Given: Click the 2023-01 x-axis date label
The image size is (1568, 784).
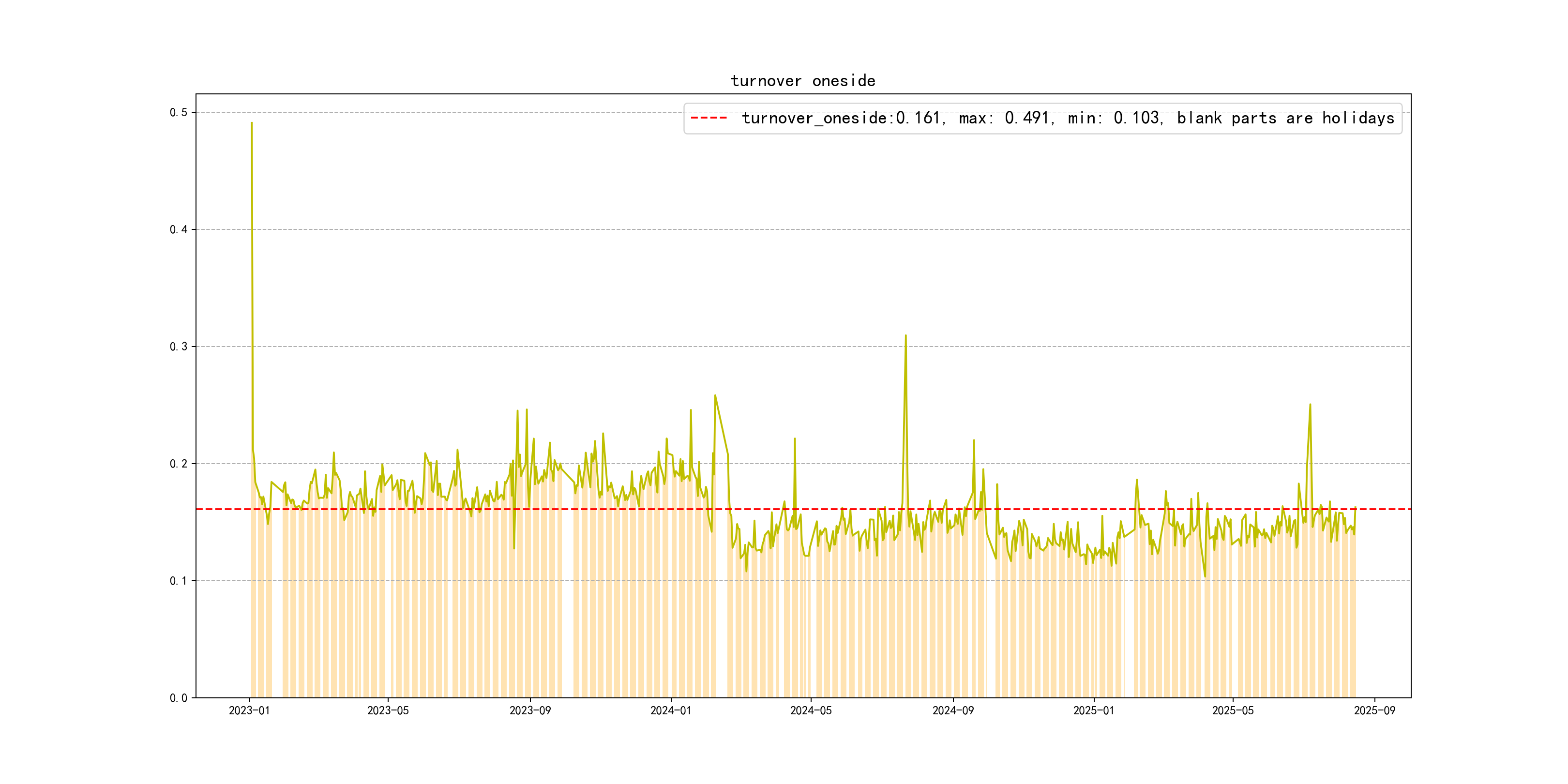Looking at the screenshot, I should click(x=249, y=711).
